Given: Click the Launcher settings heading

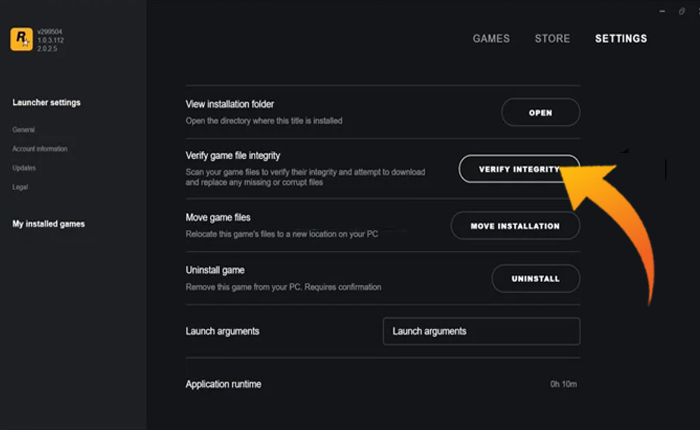Looking at the screenshot, I should tap(46, 102).
